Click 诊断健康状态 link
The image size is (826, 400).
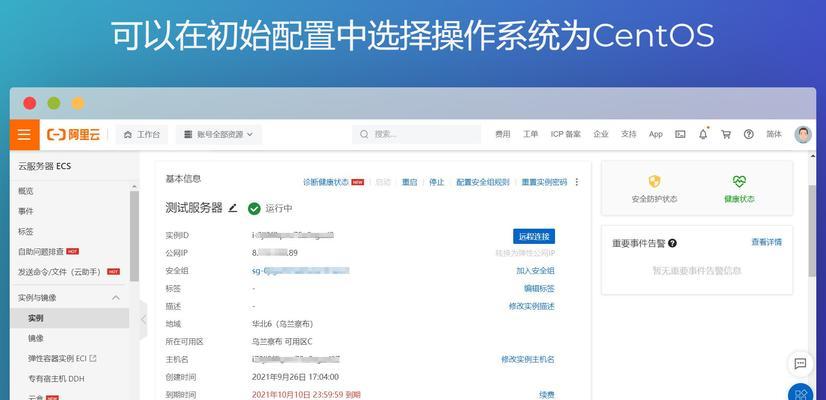(326, 182)
